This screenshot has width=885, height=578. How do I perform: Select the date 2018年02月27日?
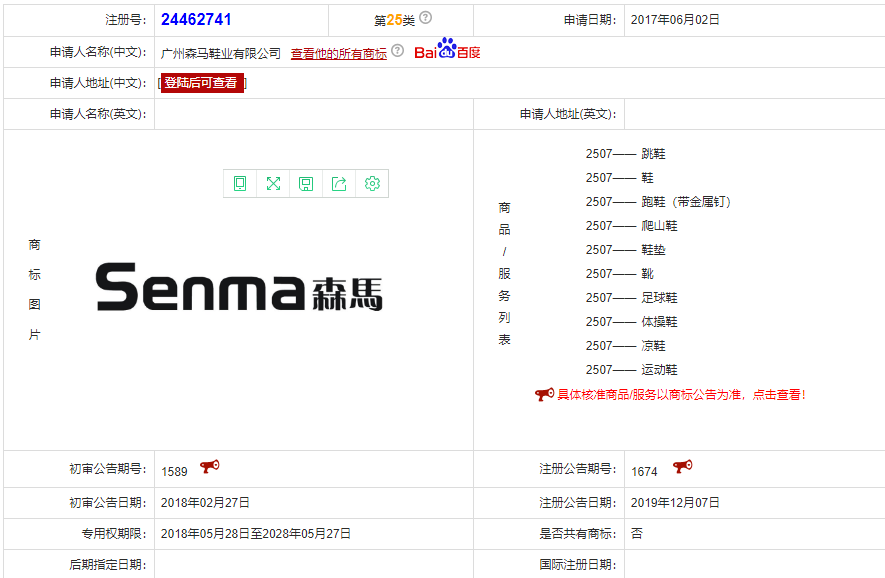205,502
